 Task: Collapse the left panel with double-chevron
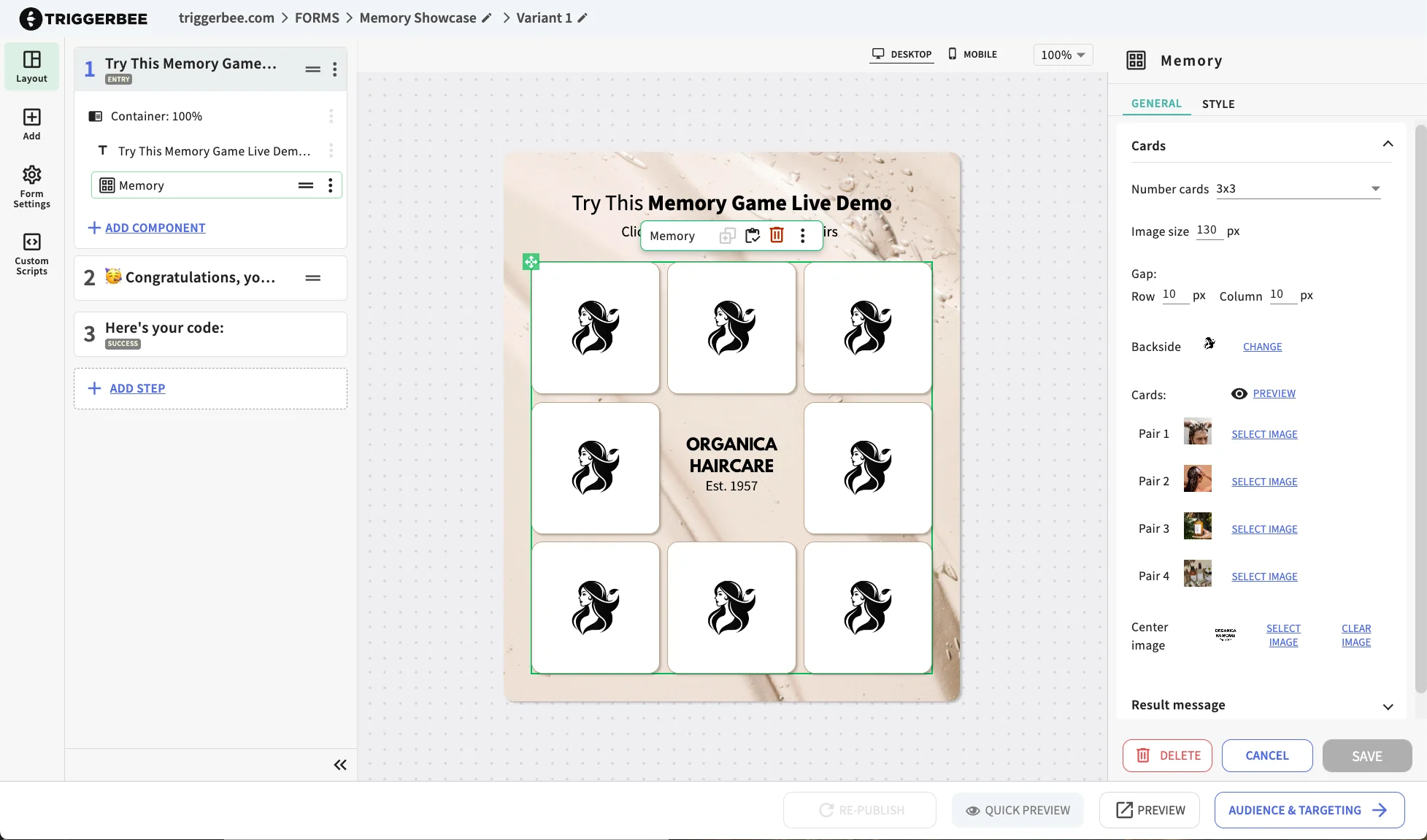(x=339, y=765)
